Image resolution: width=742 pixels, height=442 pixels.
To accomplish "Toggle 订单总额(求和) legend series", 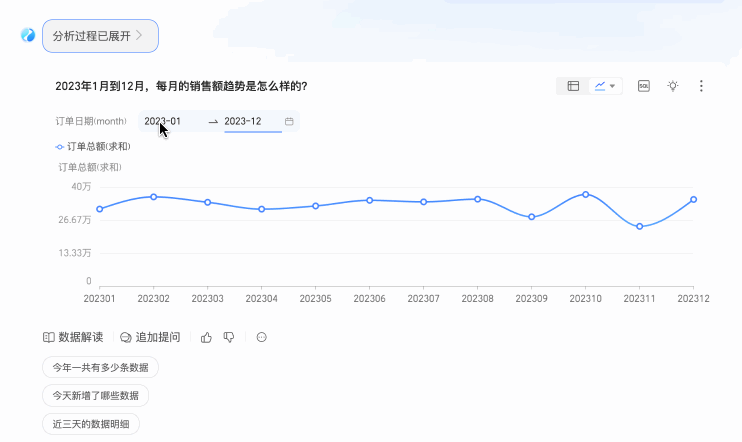I will 93,147.
